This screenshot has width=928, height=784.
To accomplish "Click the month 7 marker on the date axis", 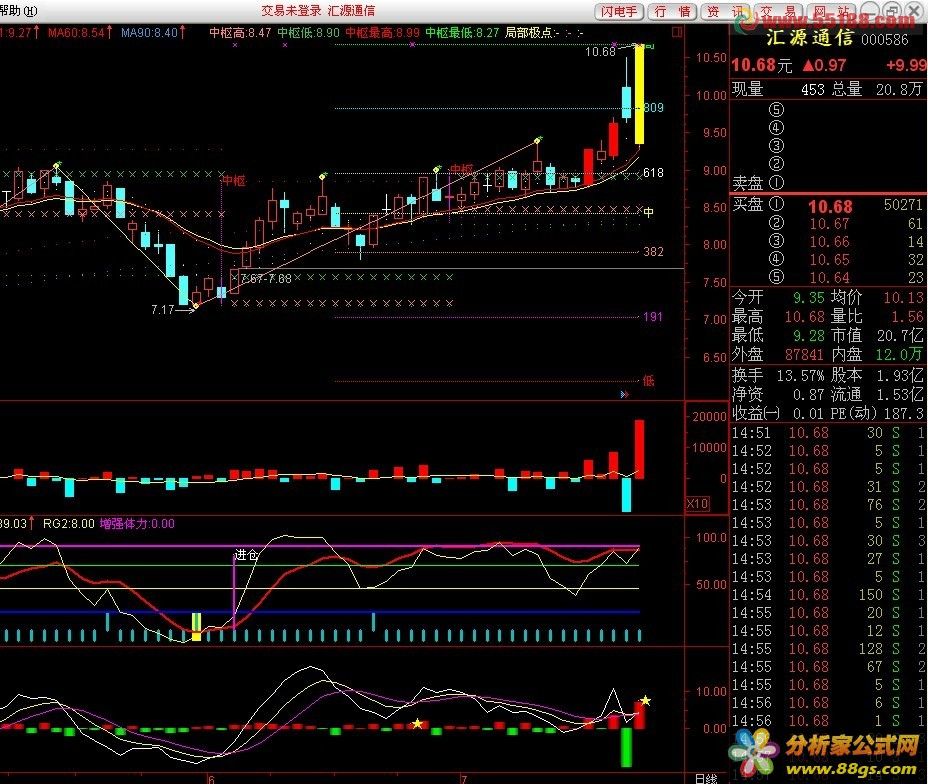I will click(x=464, y=779).
